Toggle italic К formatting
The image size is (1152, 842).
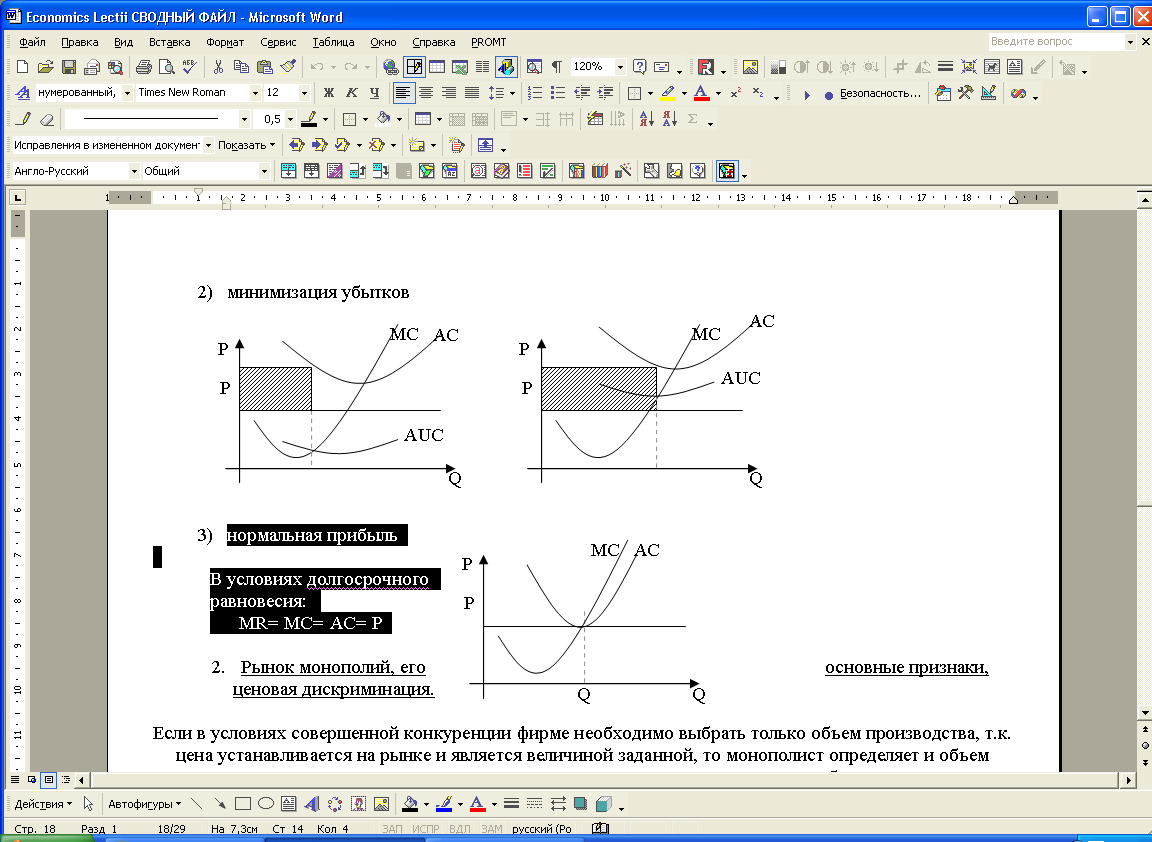(352, 93)
